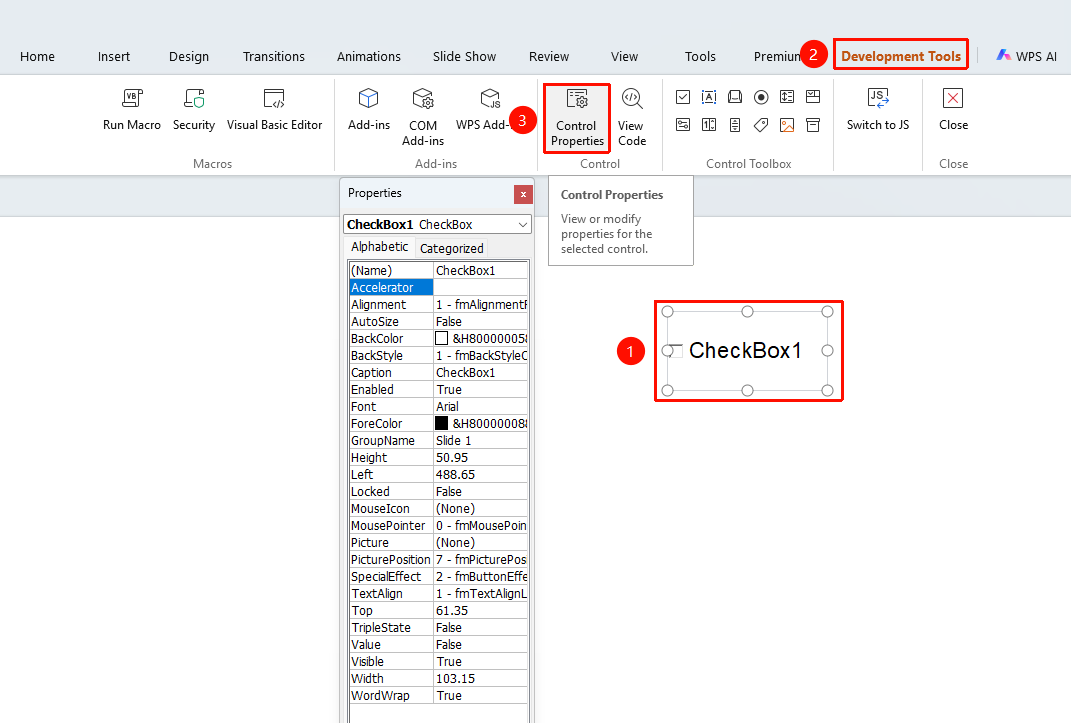
Task: Click the Height value 50.95
Action: [481, 457]
